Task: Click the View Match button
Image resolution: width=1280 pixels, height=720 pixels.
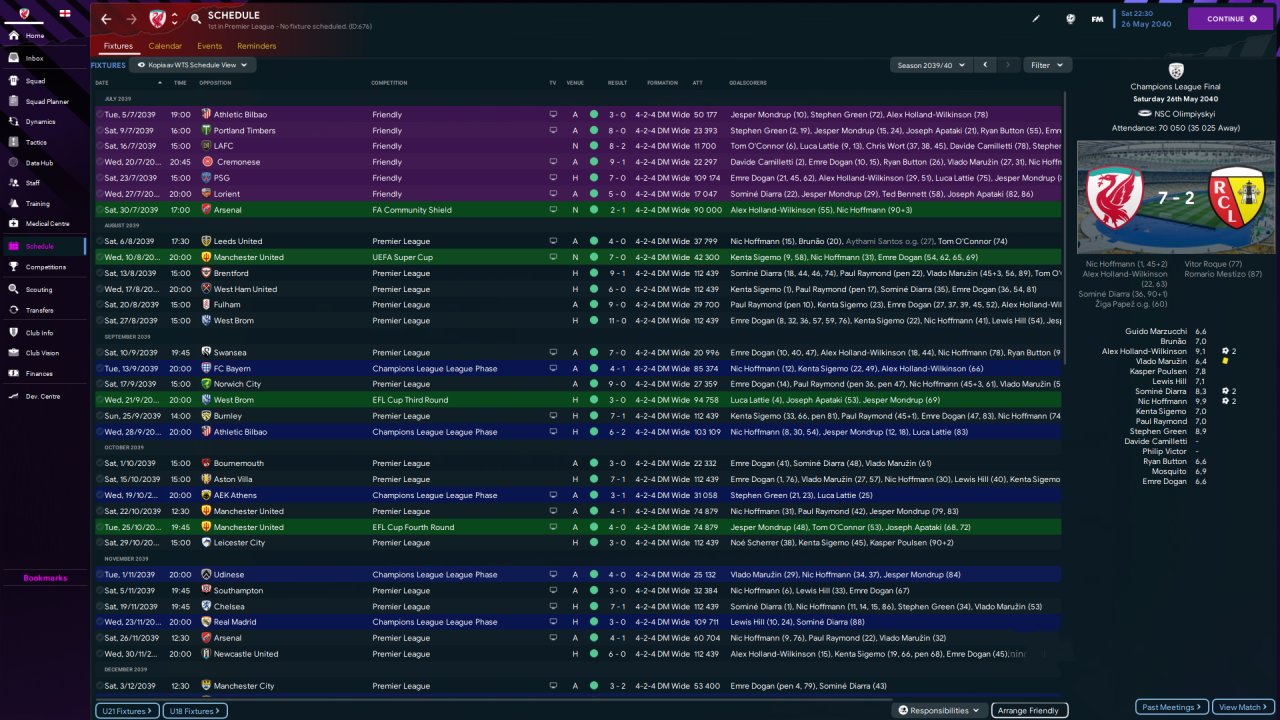Action: [1244, 707]
